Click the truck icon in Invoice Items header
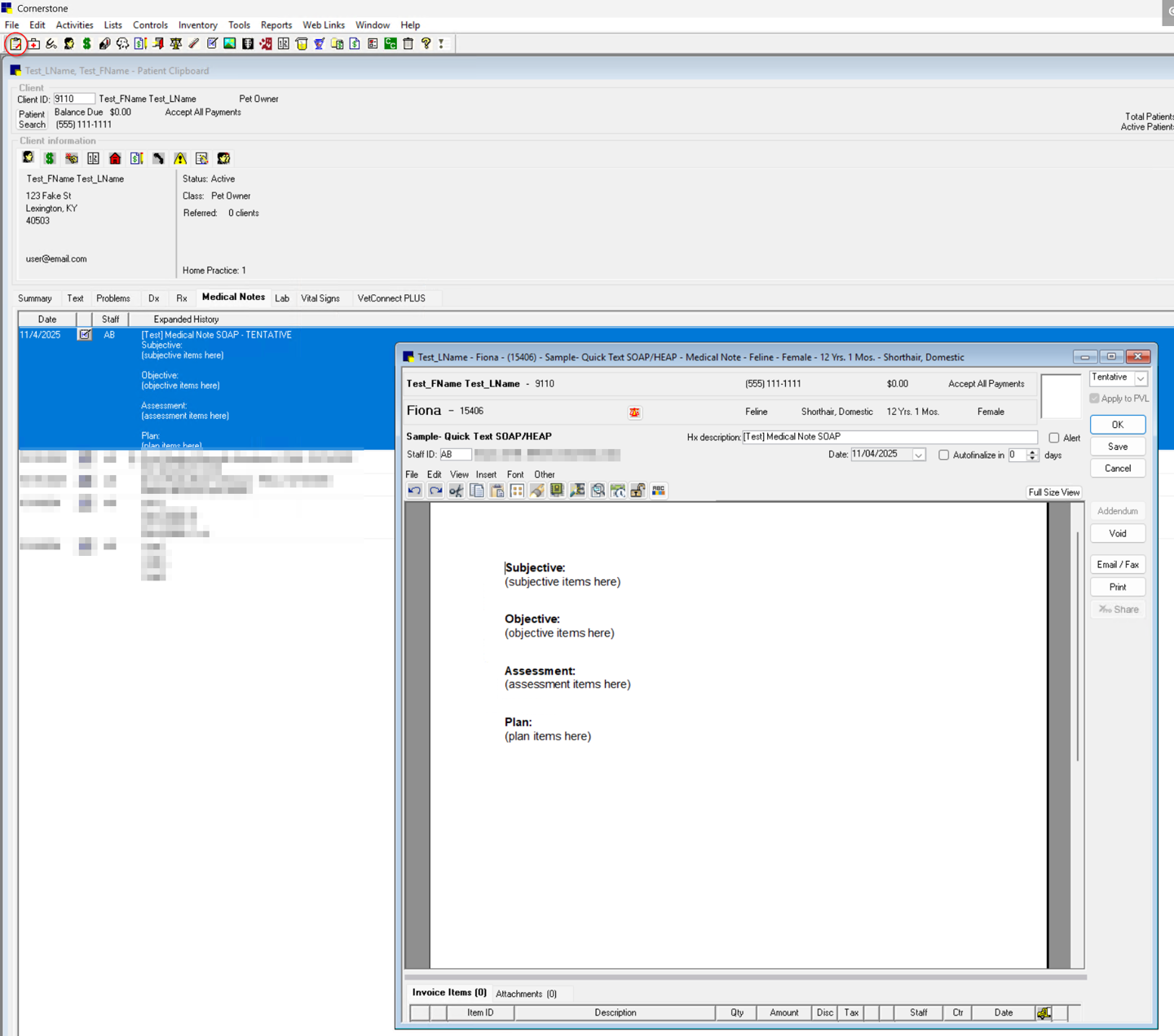The height and width of the screenshot is (1036, 1174). click(x=1044, y=1013)
